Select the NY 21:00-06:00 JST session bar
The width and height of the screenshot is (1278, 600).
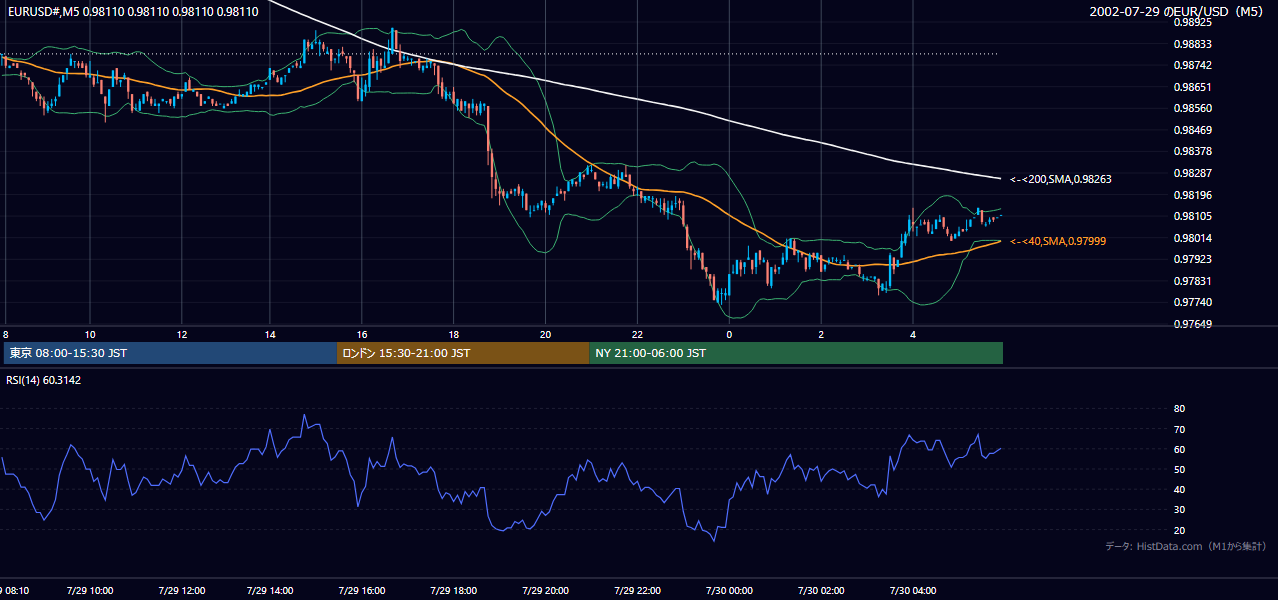coord(796,353)
